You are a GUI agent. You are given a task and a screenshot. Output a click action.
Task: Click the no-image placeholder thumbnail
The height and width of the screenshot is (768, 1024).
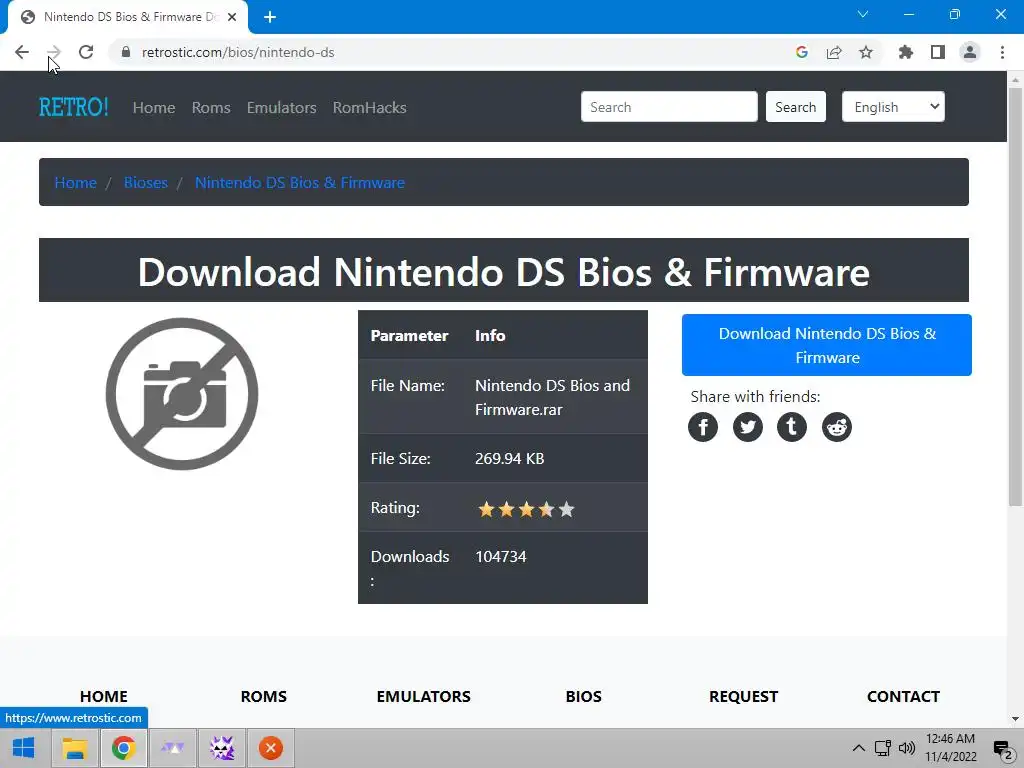182,394
